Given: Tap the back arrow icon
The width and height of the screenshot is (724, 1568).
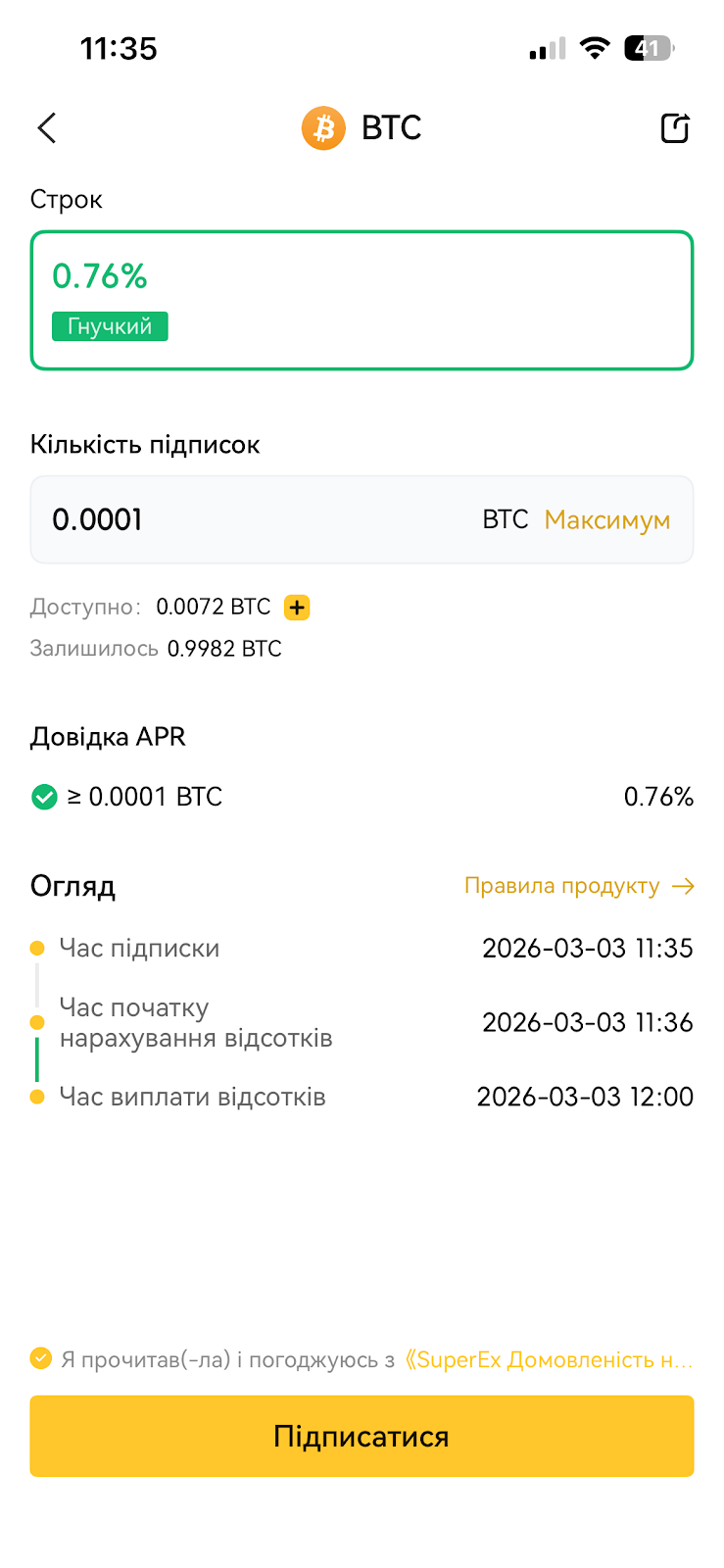Looking at the screenshot, I should tap(47, 127).
